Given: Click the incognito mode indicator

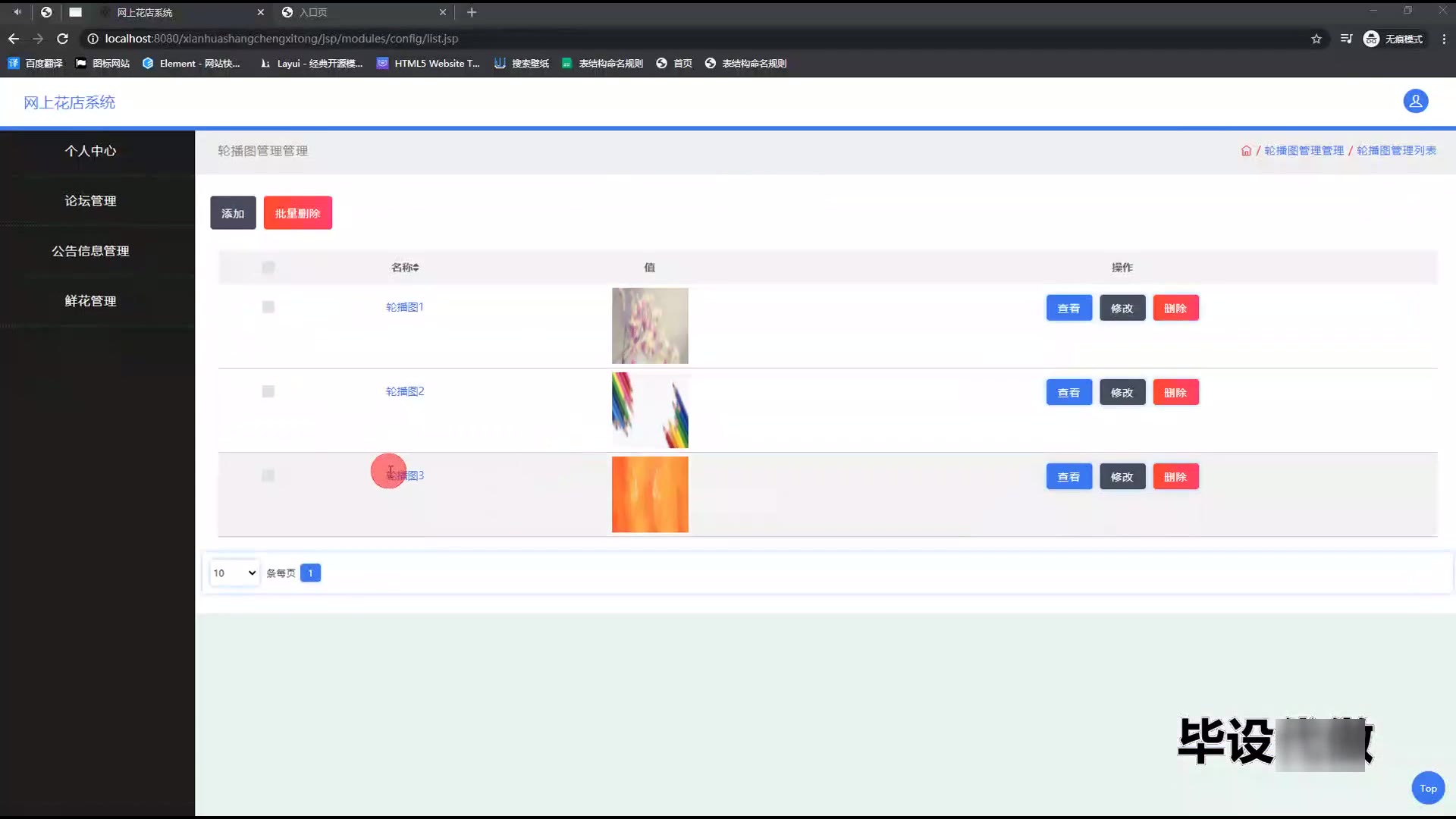Looking at the screenshot, I should coord(1393,39).
